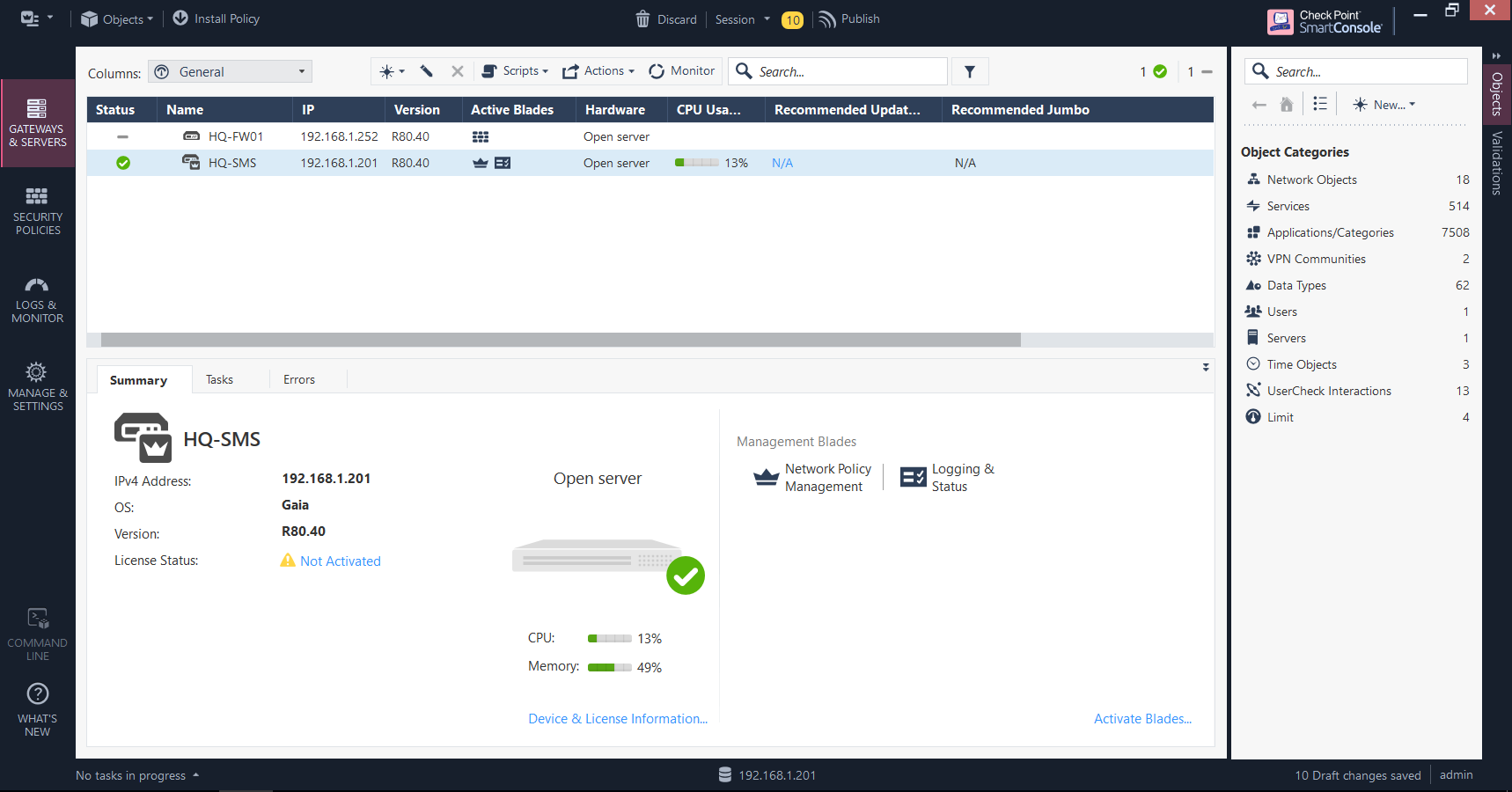Viewport: 1512px width, 792px height.
Task: Open the Manage & Settings view
Action: coord(38,387)
